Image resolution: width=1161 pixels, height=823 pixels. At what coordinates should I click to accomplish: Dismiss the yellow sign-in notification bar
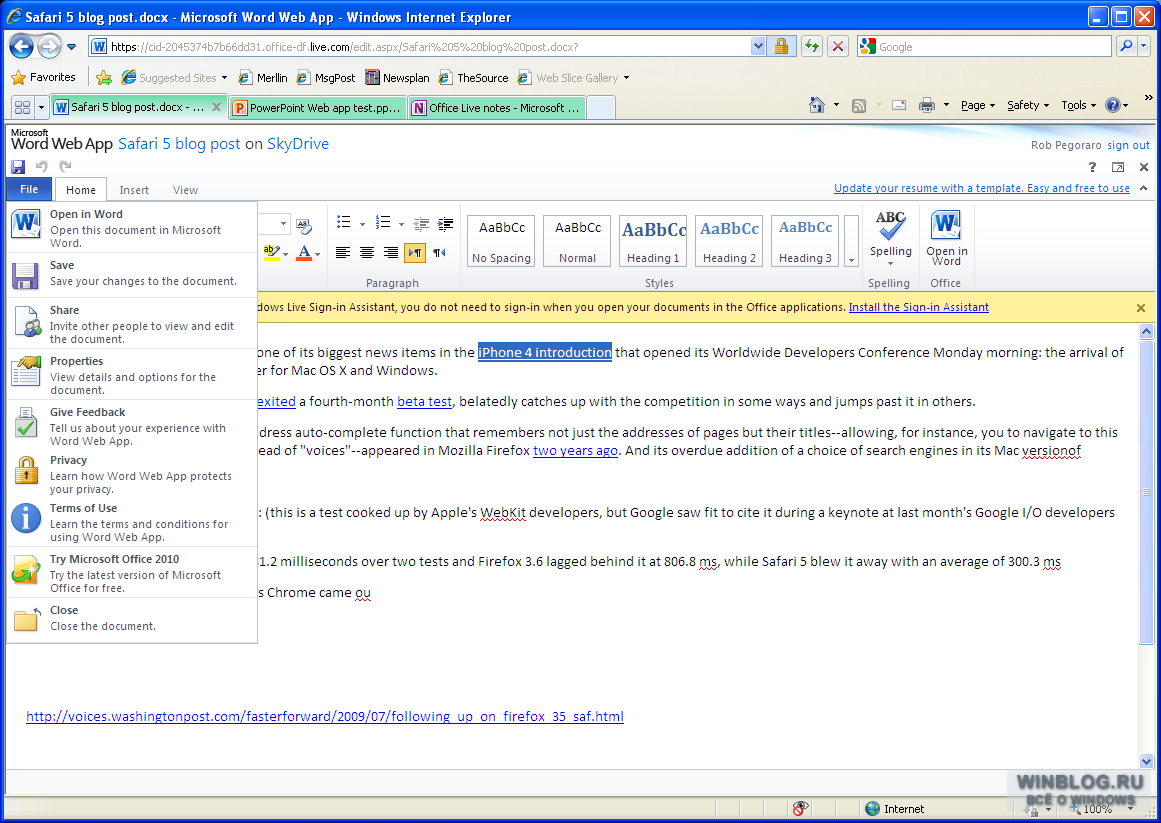click(1140, 308)
